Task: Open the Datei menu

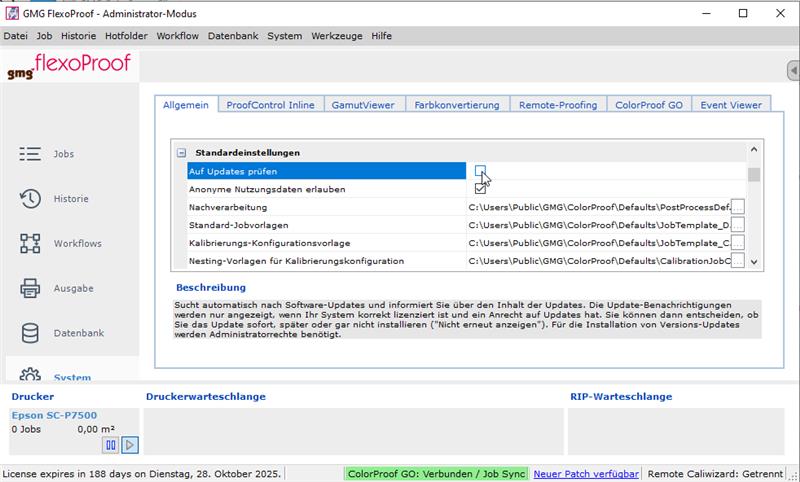Action: 15,36
